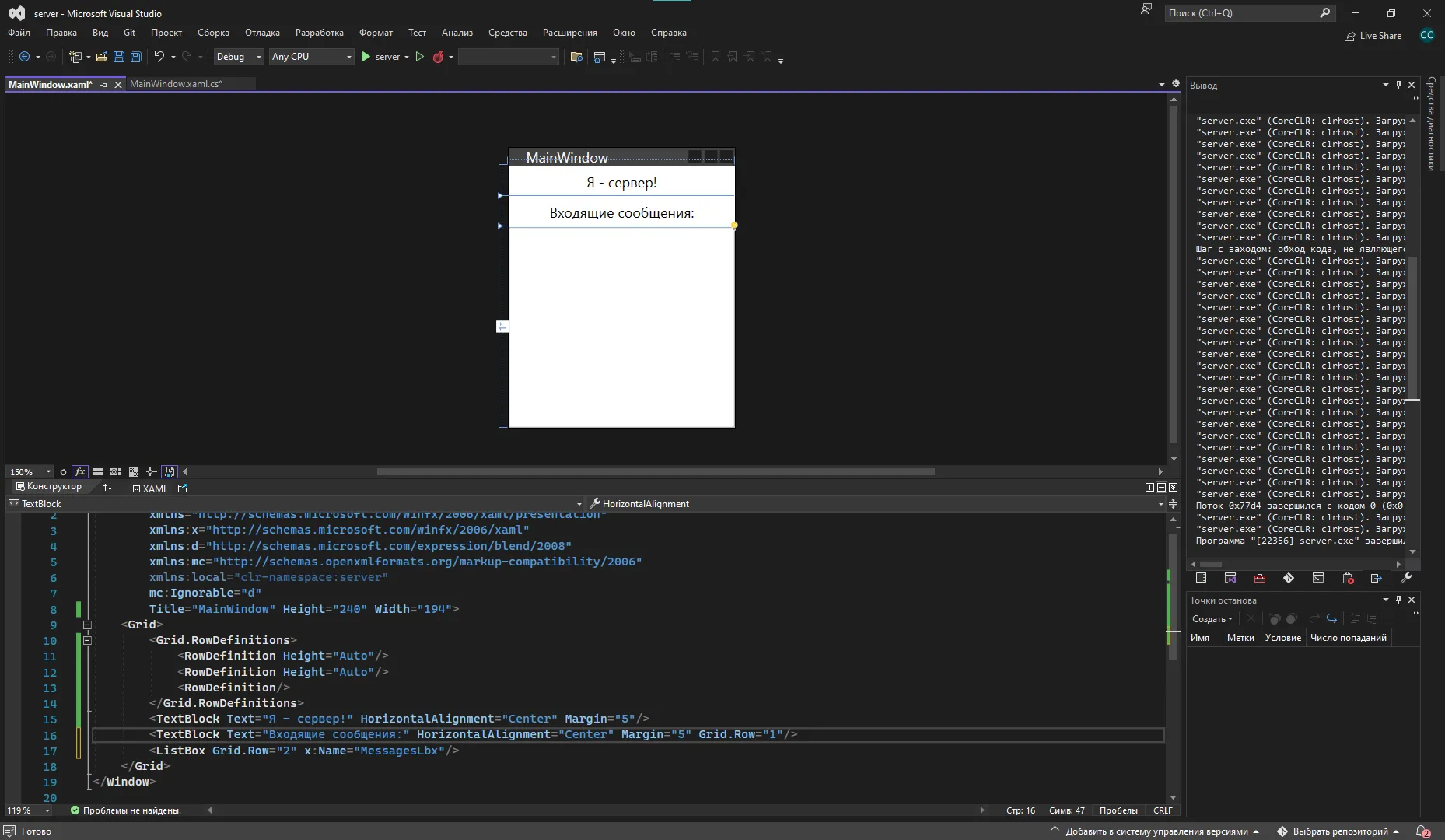Screen dimensions: 1445x840
Task: Open the Отладка menu
Action: pyautogui.click(x=262, y=33)
